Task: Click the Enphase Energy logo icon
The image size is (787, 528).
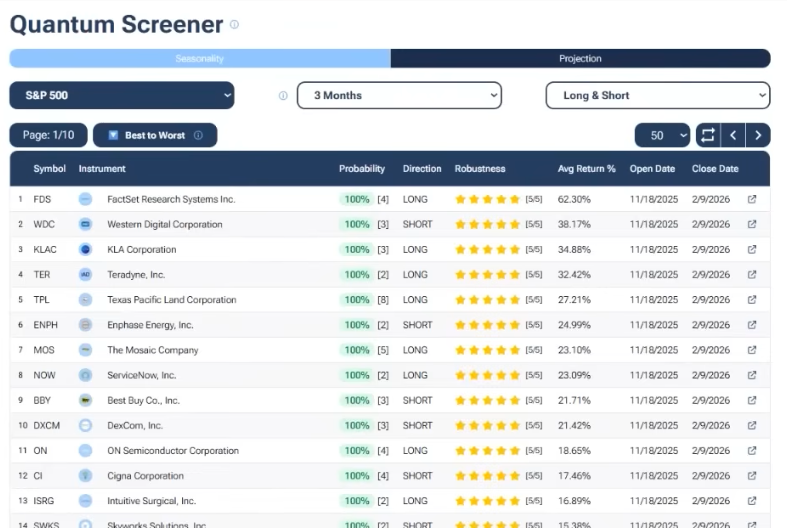Action: pos(86,325)
